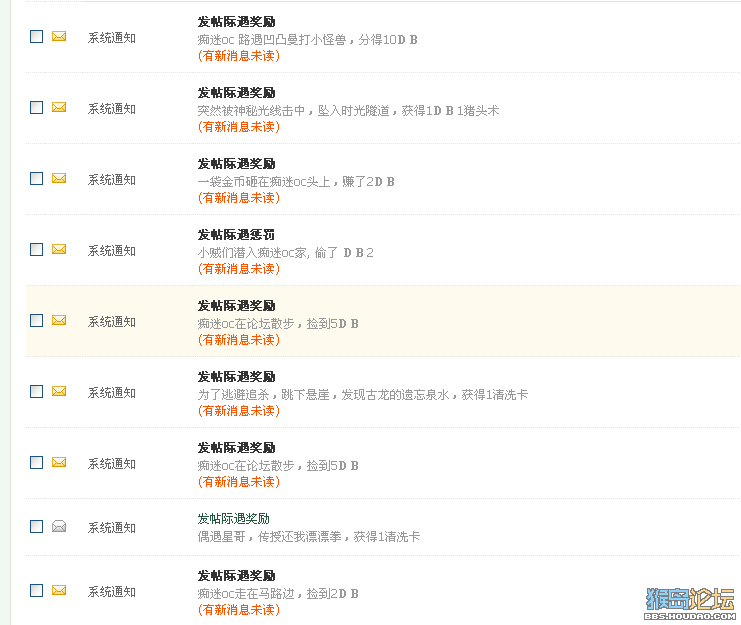
Task: Open the 发帖际遇奖励 title above 突然被神秘光线击中
Action: (236, 93)
